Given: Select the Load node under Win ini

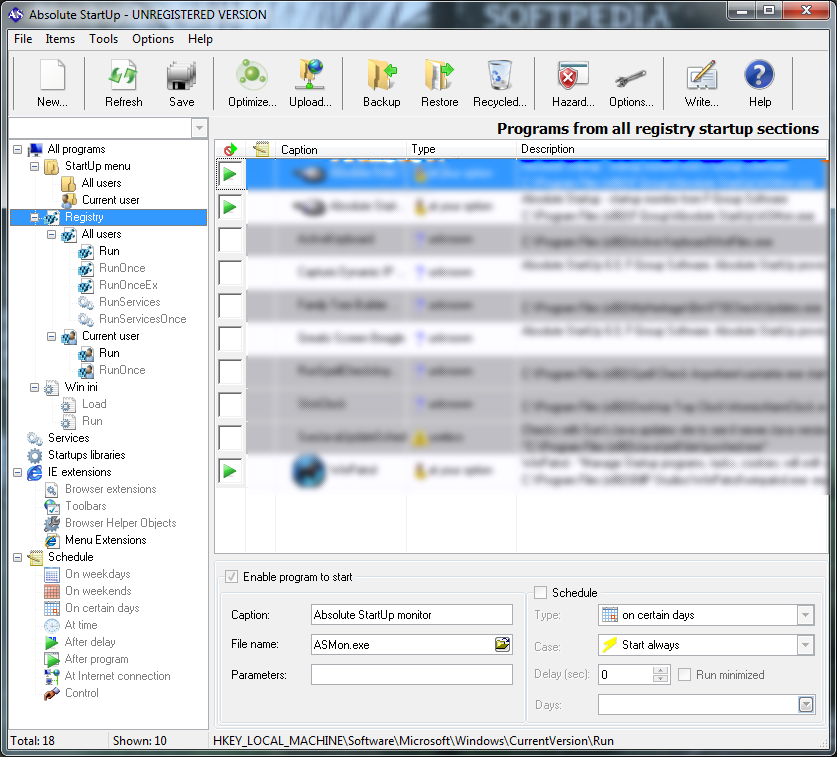Looking at the screenshot, I should pos(94,404).
